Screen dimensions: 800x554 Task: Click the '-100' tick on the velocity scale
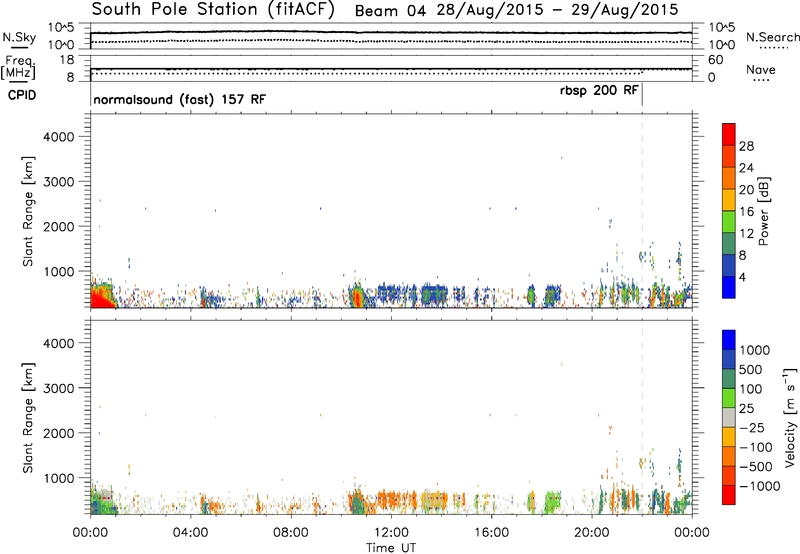pos(756,447)
